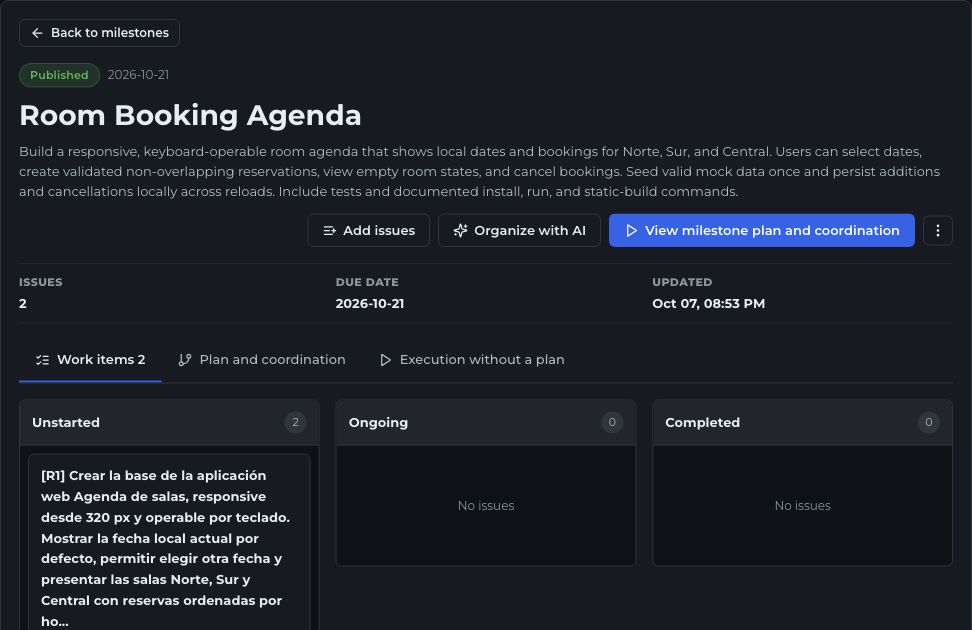Click the Unstarted column header

(x=169, y=422)
